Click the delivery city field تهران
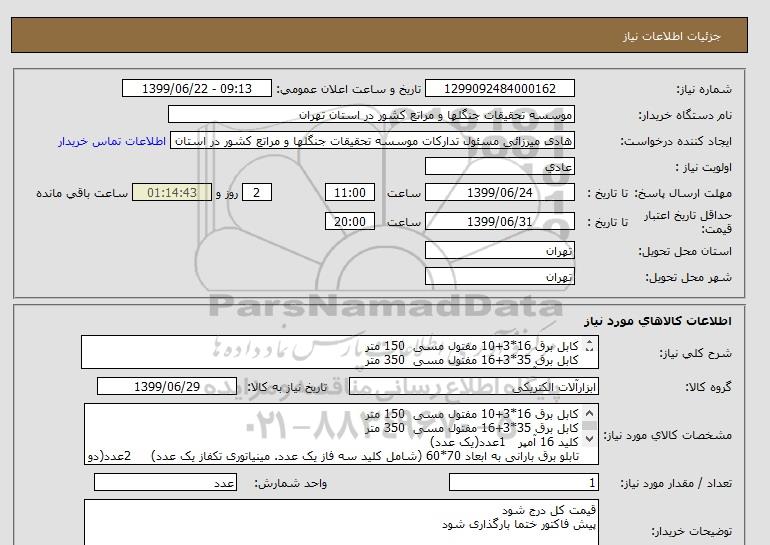This screenshot has width=770, height=545. [x=499, y=276]
